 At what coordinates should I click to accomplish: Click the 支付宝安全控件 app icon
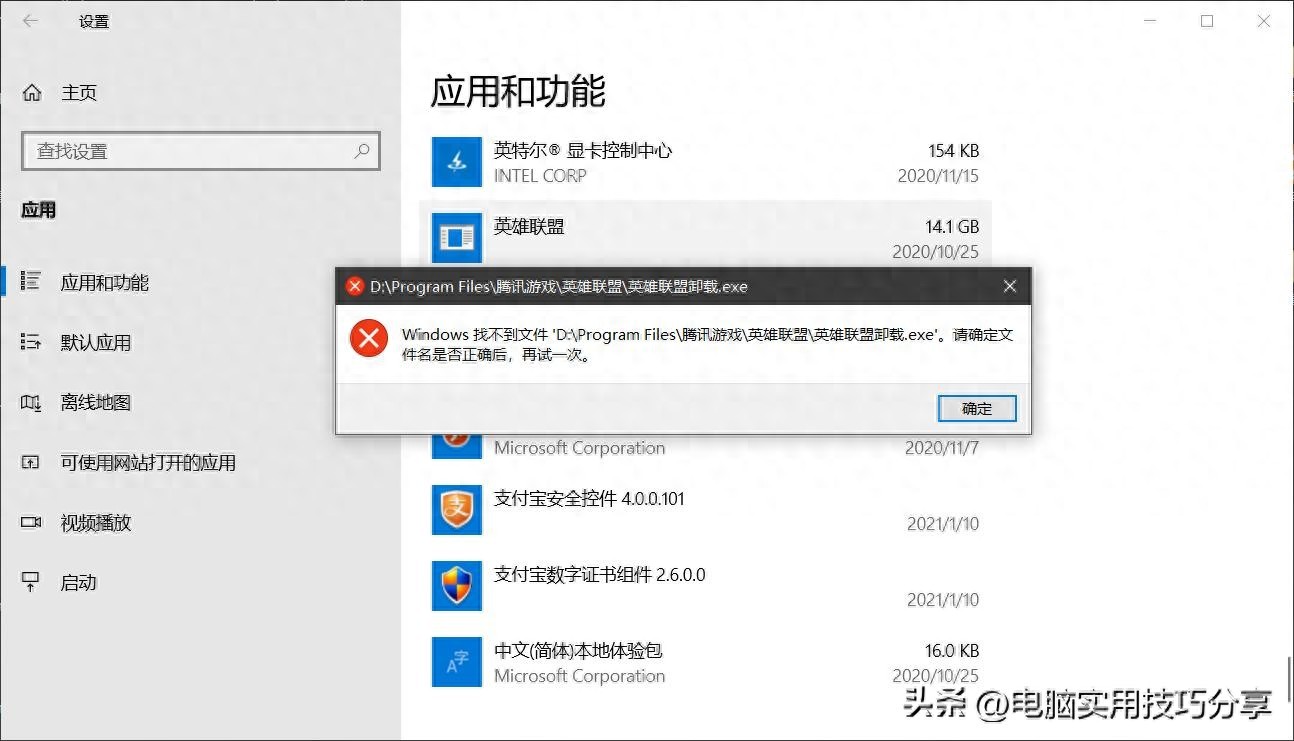pyautogui.click(x=457, y=510)
